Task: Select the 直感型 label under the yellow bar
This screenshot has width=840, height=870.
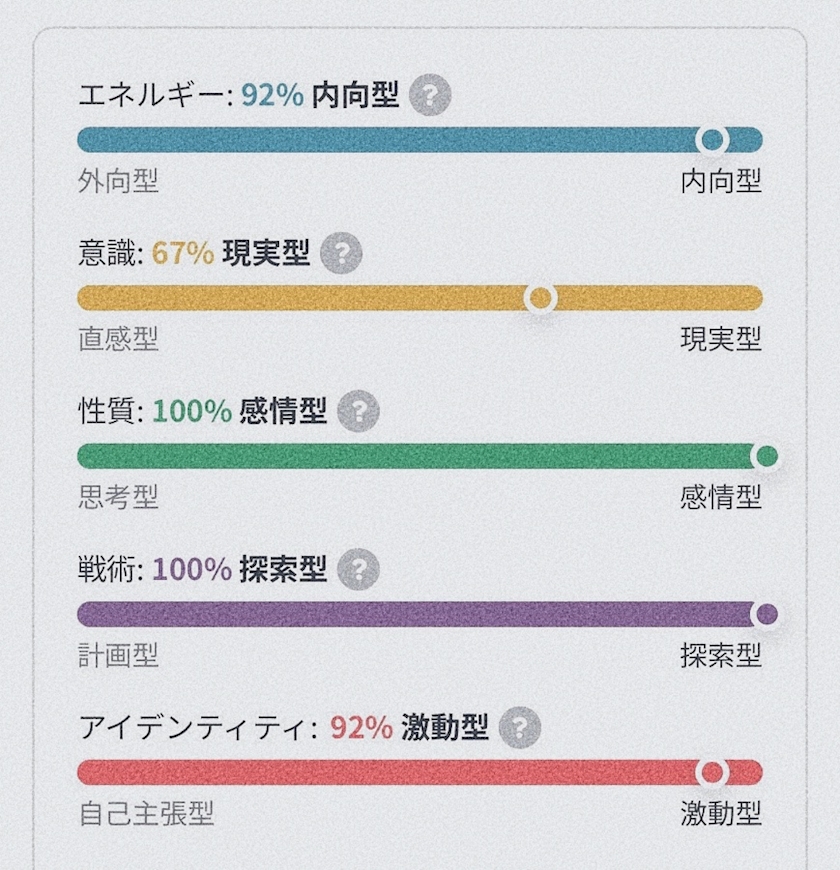Action: (x=118, y=339)
